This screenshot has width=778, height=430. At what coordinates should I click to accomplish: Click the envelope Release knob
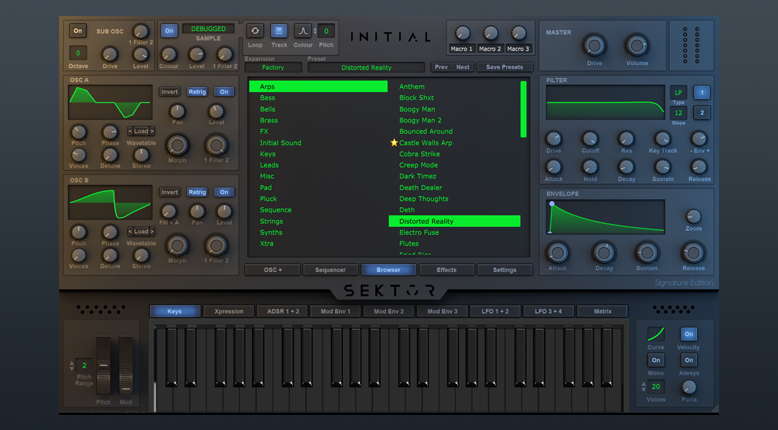(693, 253)
